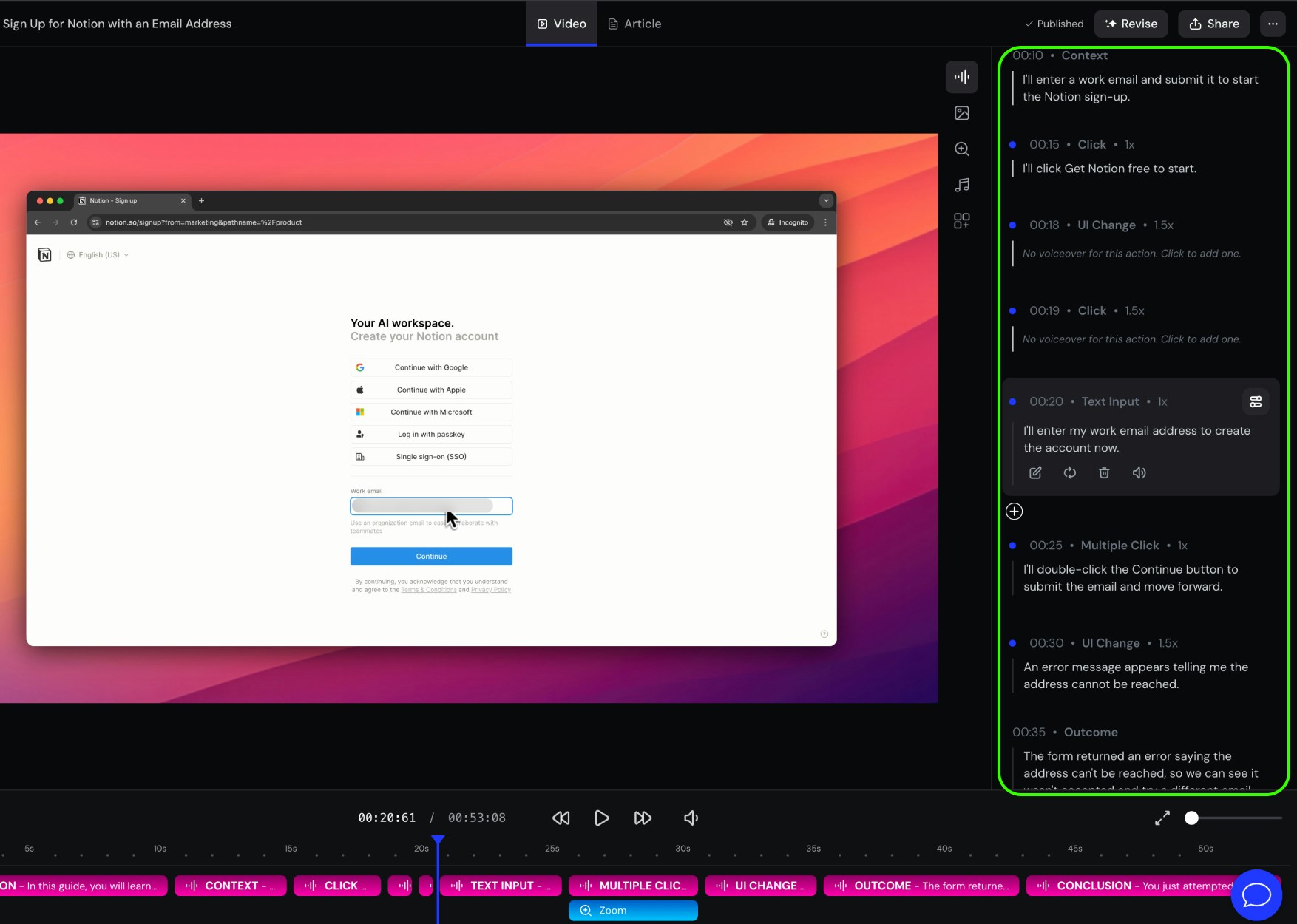This screenshot has width=1297, height=924.
Task: Add voiceover to 00:19 Click step
Action: [1131, 339]
